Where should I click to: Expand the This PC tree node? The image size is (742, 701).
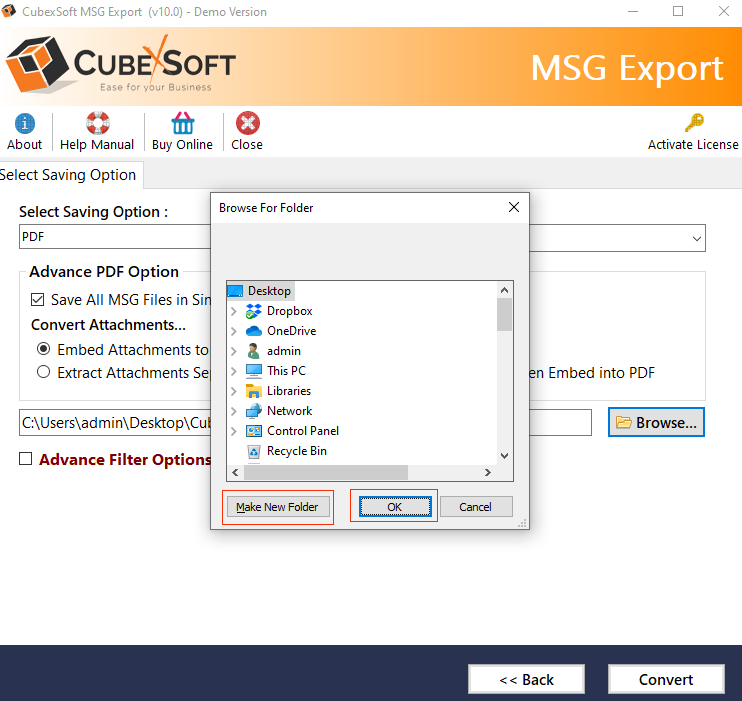[x=234, y=371]
